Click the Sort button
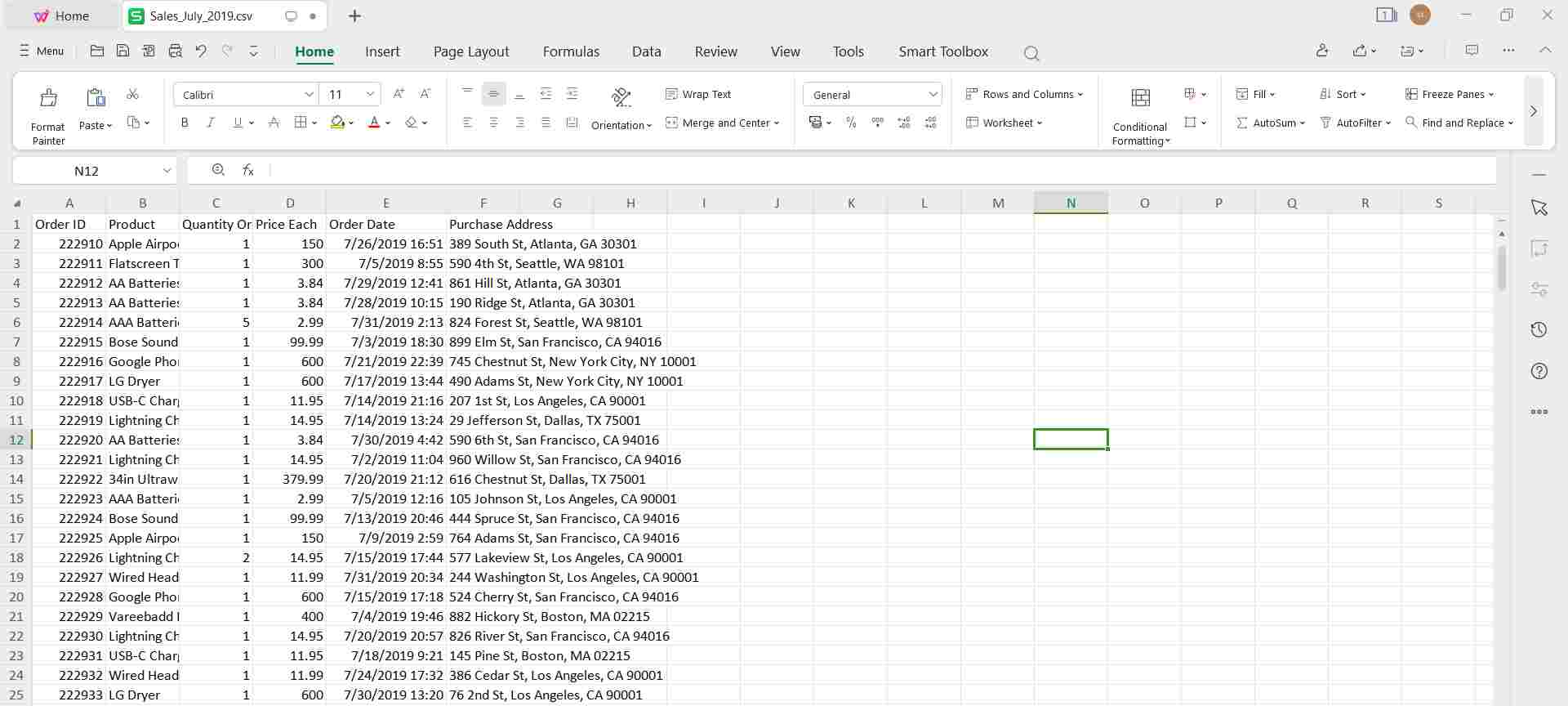Screen dimensions: 1568x706 tap(1342, 94)
